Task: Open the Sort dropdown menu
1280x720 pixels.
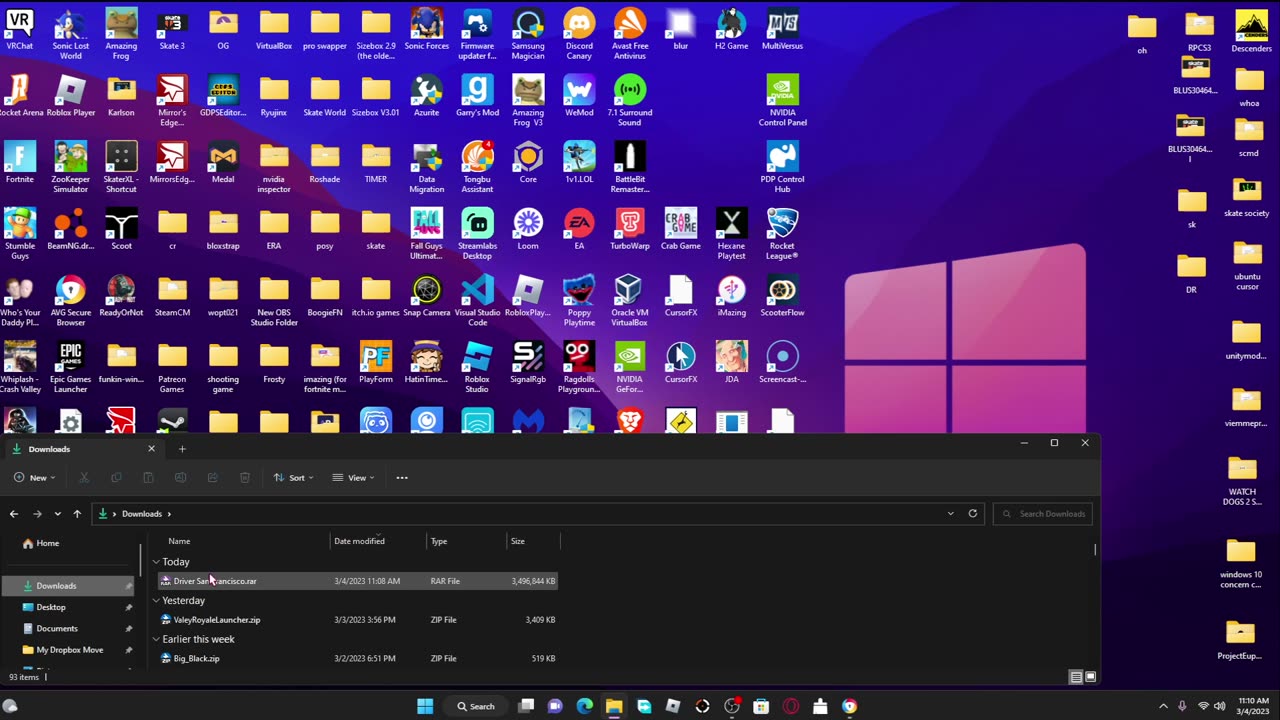Action: tap(293, 478)
